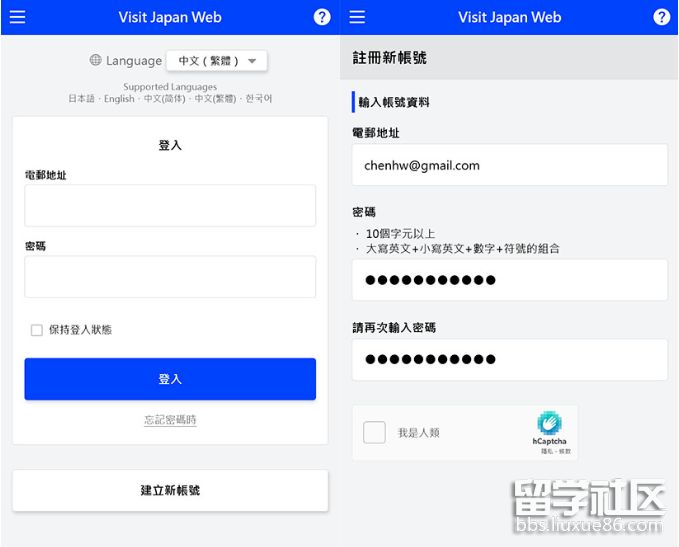Screen dimensions: 679x547
Task: Open the 忘記密碼時 link
Action: pos(170,420)
